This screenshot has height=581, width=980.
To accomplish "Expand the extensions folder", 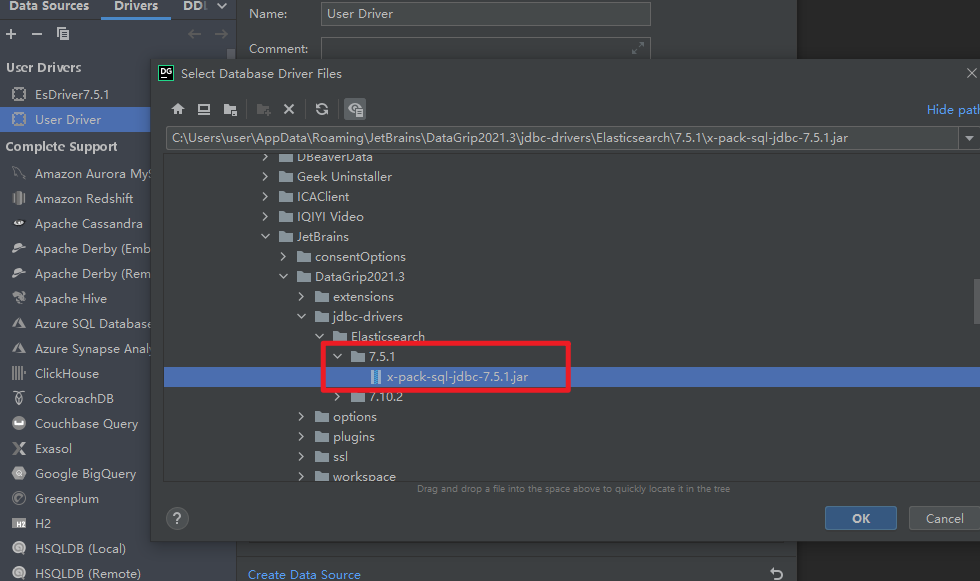I will [x=301, y=297].
